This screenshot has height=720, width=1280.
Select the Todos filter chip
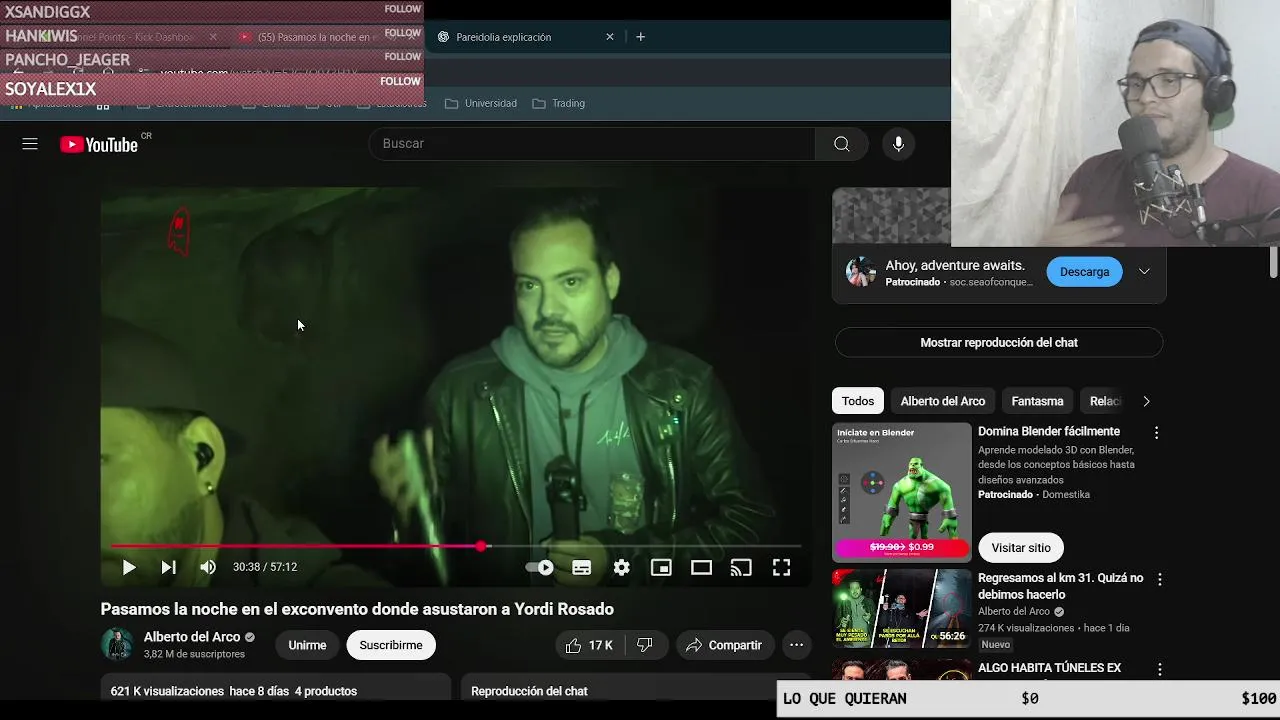tap(858, 401)
